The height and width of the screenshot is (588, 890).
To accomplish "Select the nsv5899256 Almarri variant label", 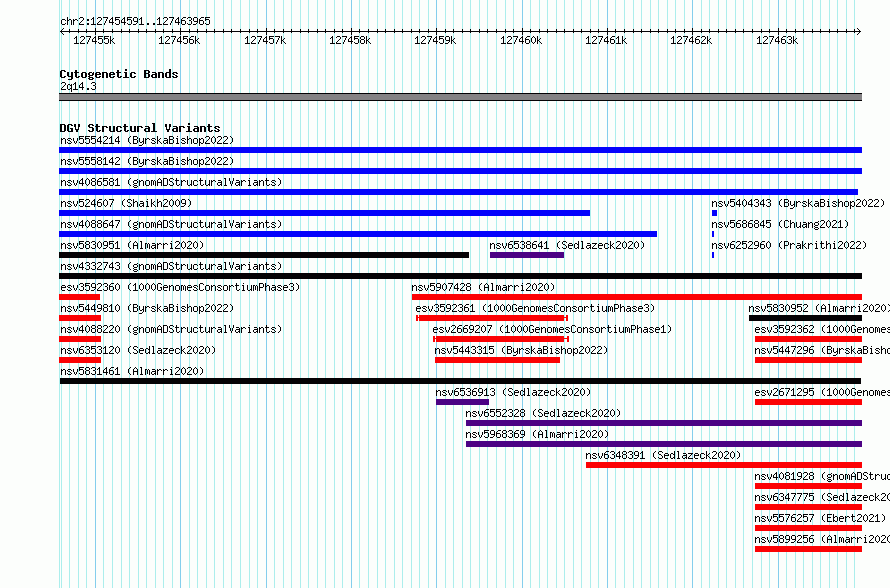I will pyautogui.click(x=822, y=539).
